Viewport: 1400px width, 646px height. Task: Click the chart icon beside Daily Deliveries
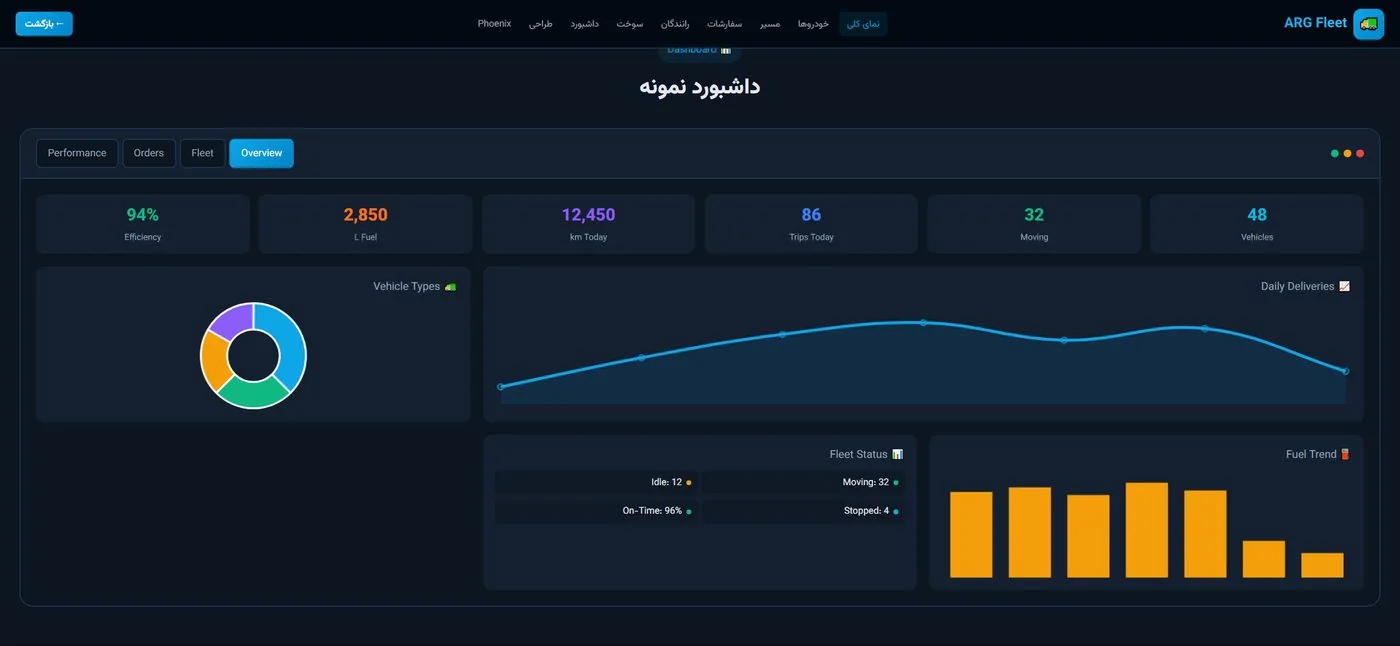pos(1344,287)
